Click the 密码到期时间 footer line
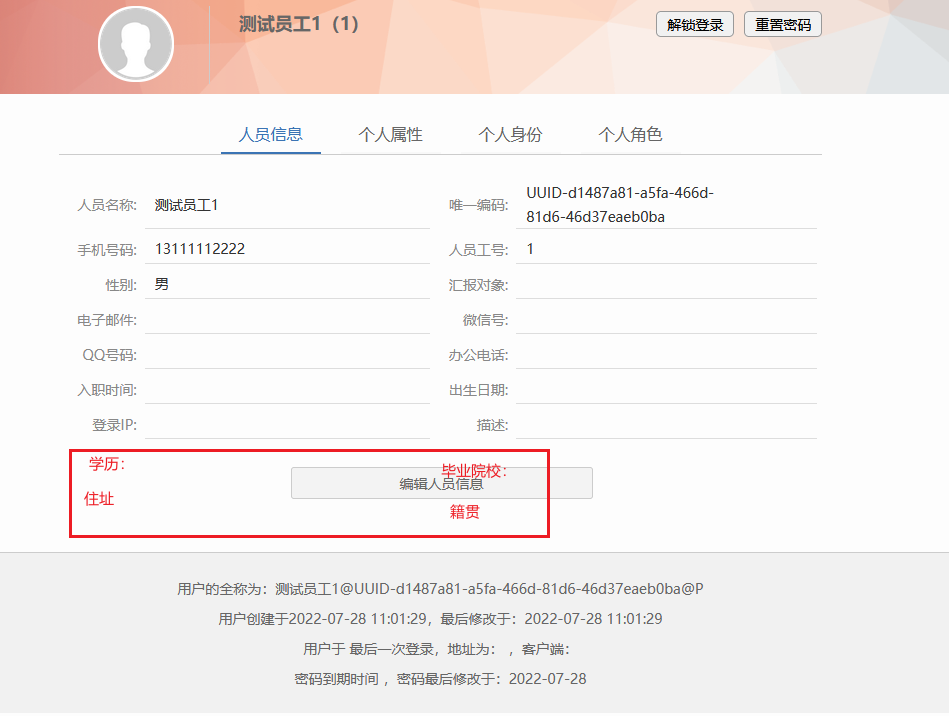Screen dimensions: 949x716 (441, 678)
